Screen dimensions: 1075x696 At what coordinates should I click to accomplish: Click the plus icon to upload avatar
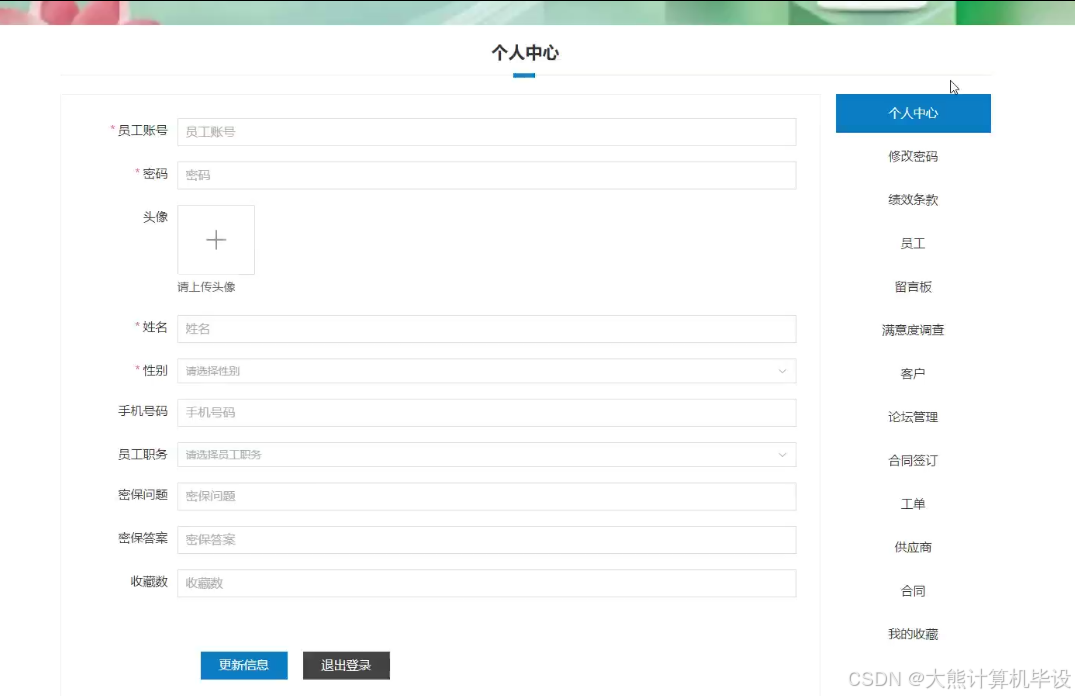[216, 240]
